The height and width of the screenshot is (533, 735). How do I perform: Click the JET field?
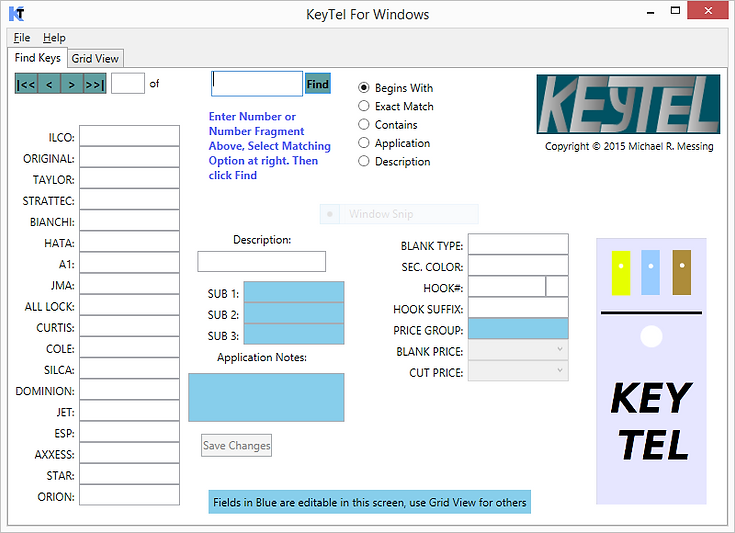click(129, 411)
